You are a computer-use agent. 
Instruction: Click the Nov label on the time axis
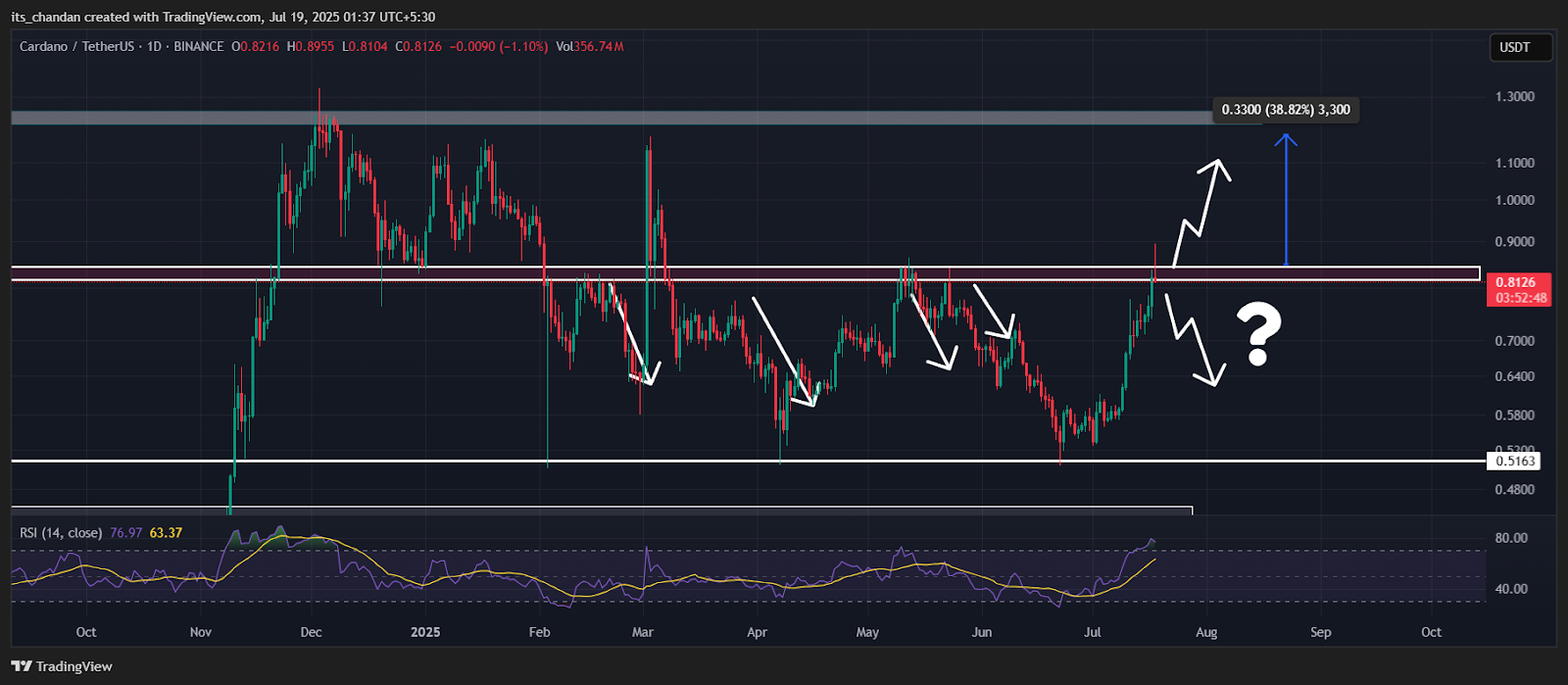point(200,632)
